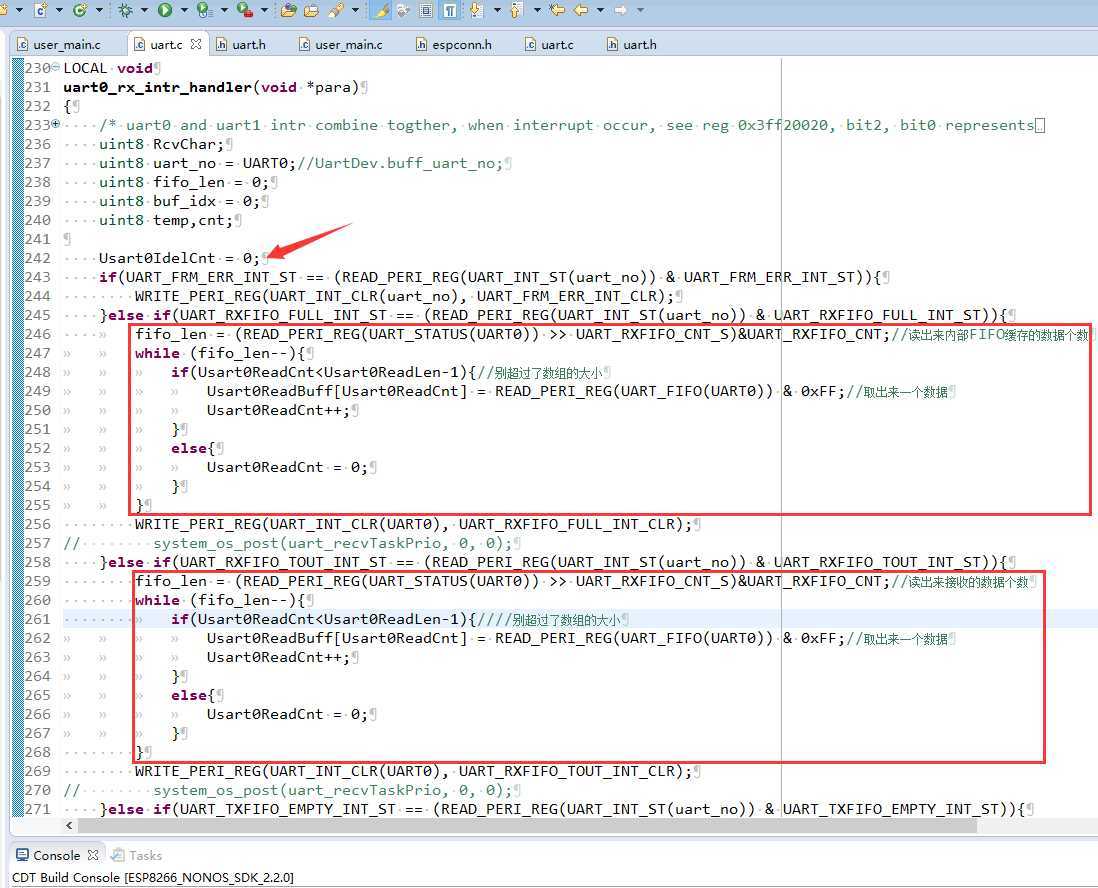The image size is (1098, 888).
Task: Select the active uart.c editor tab
Action: 166,45
